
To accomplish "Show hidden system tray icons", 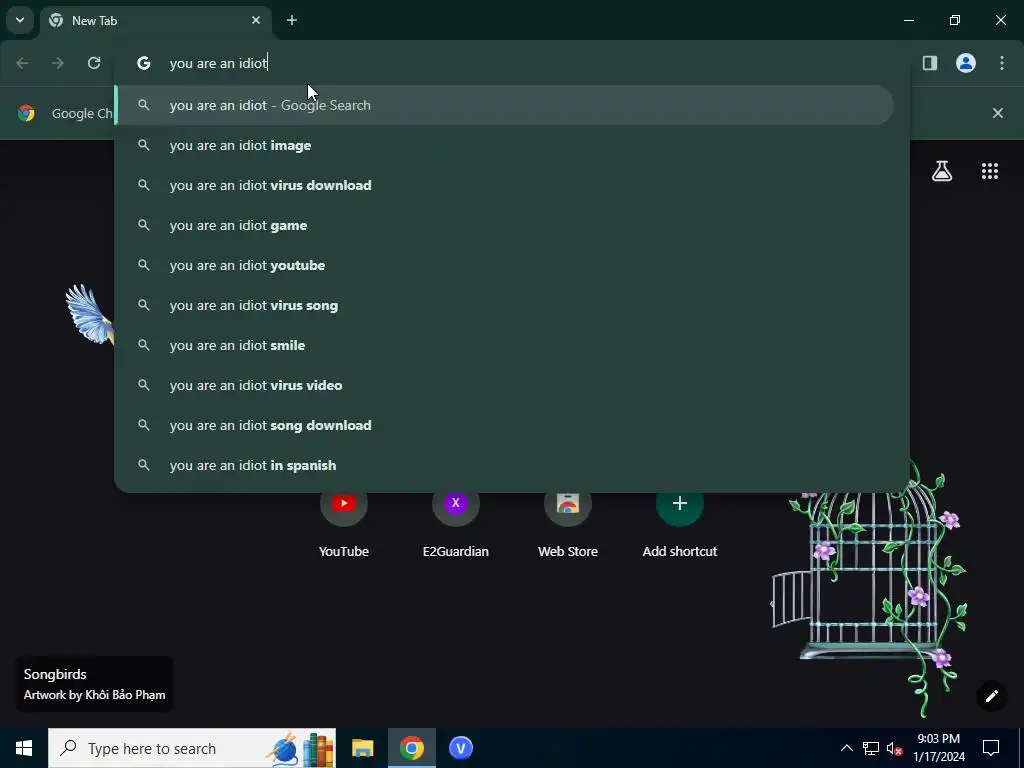I will pos(846,748).
